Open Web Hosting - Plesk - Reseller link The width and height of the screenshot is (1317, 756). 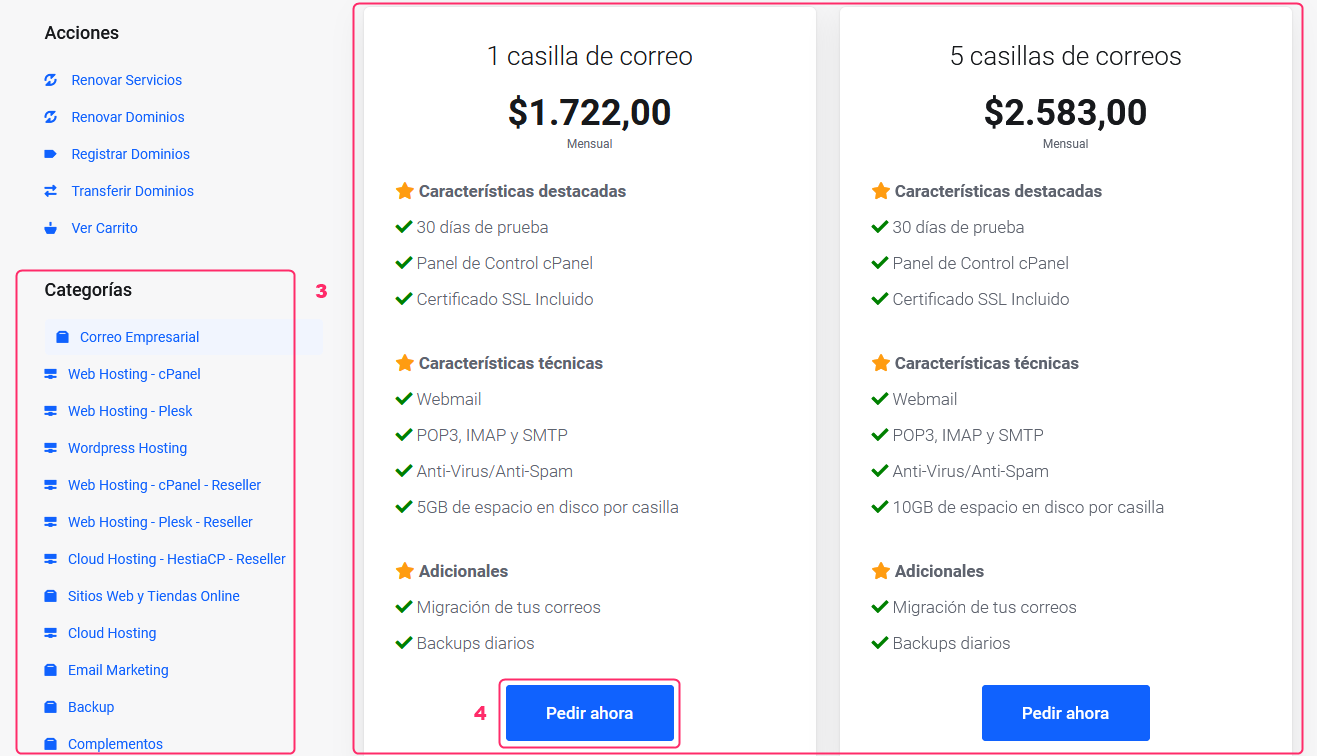pos(160,522)
